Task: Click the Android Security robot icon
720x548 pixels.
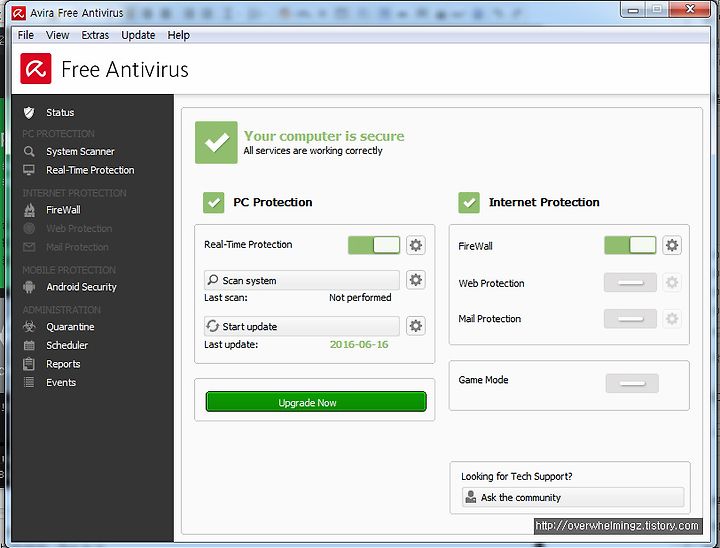Action: click(x=29, y=287)
